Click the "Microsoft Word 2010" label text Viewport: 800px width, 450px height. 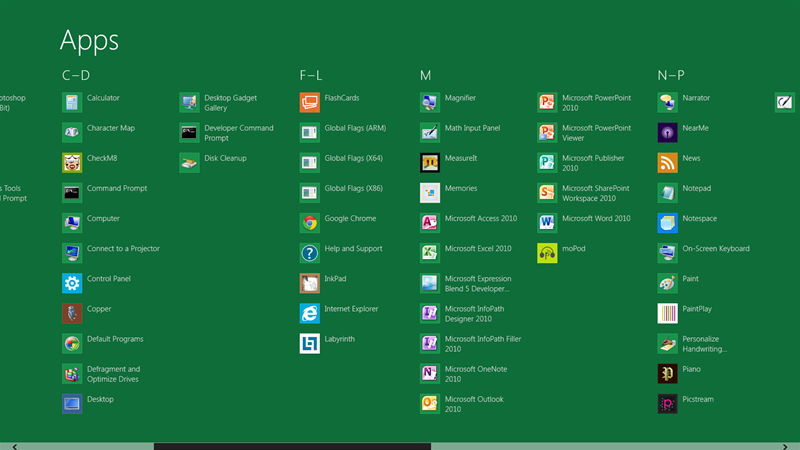[596, 218]
